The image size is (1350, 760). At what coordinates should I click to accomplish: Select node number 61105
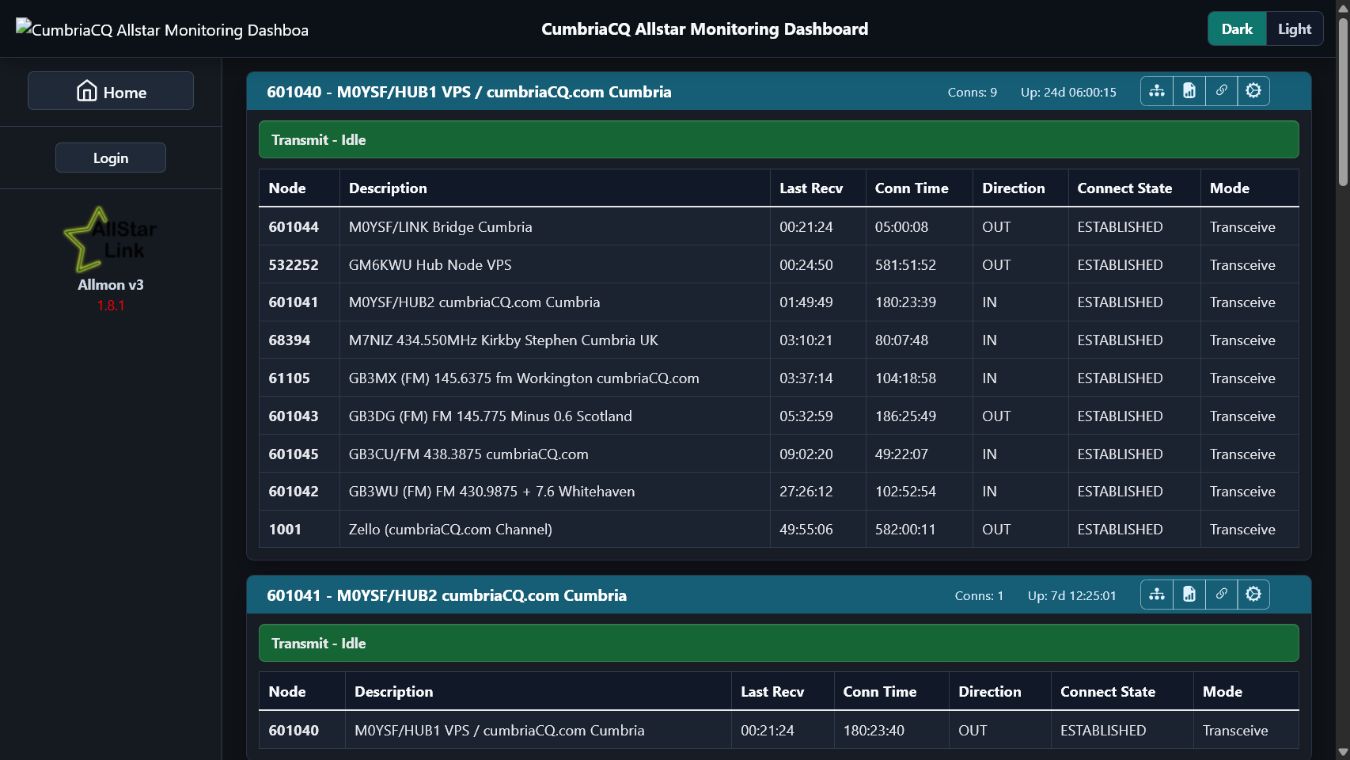[x=289, y=378]
